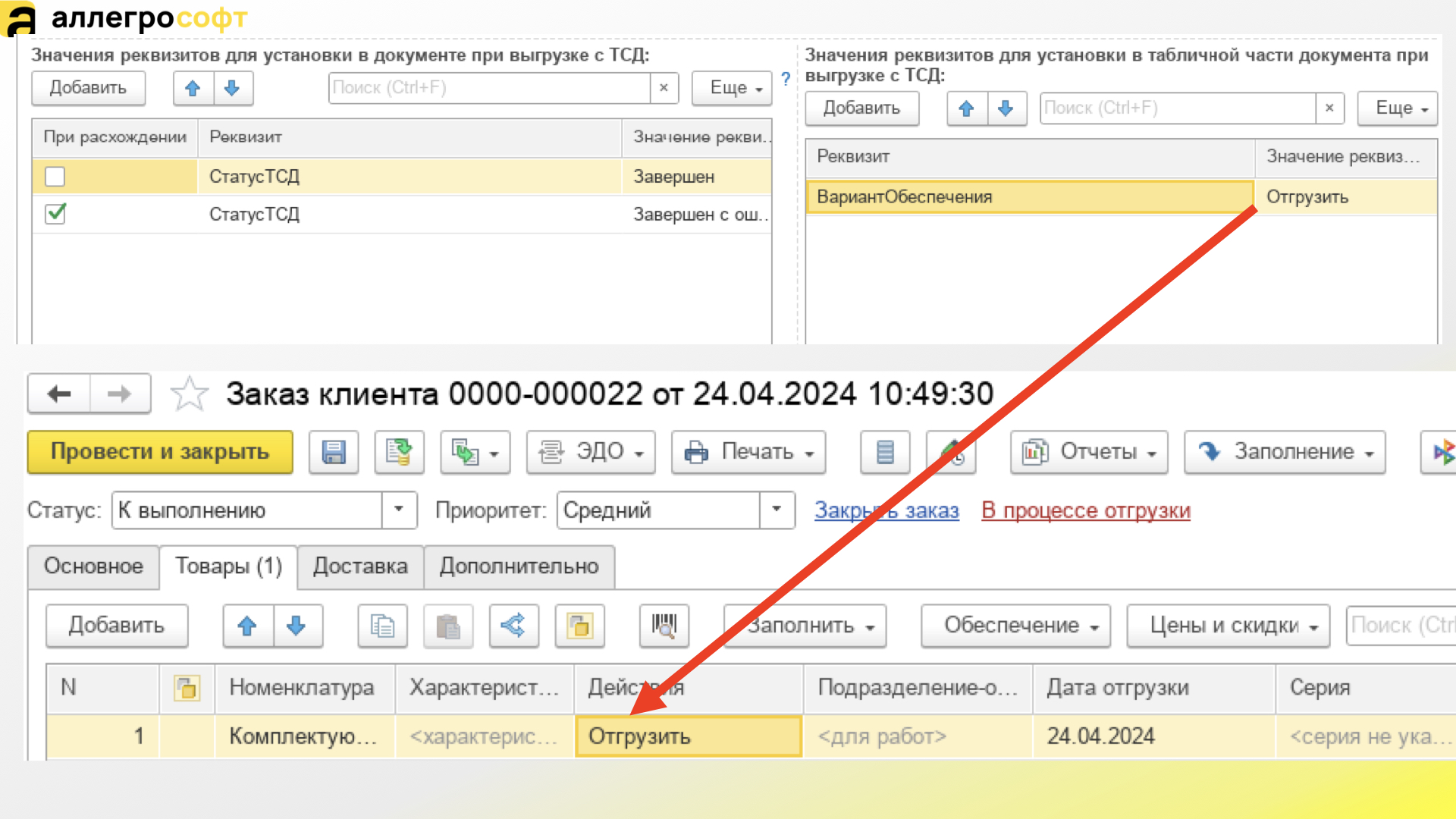
Task: Check the unchecked При расхождении box for Завершен
Action: tap(55, 177)
